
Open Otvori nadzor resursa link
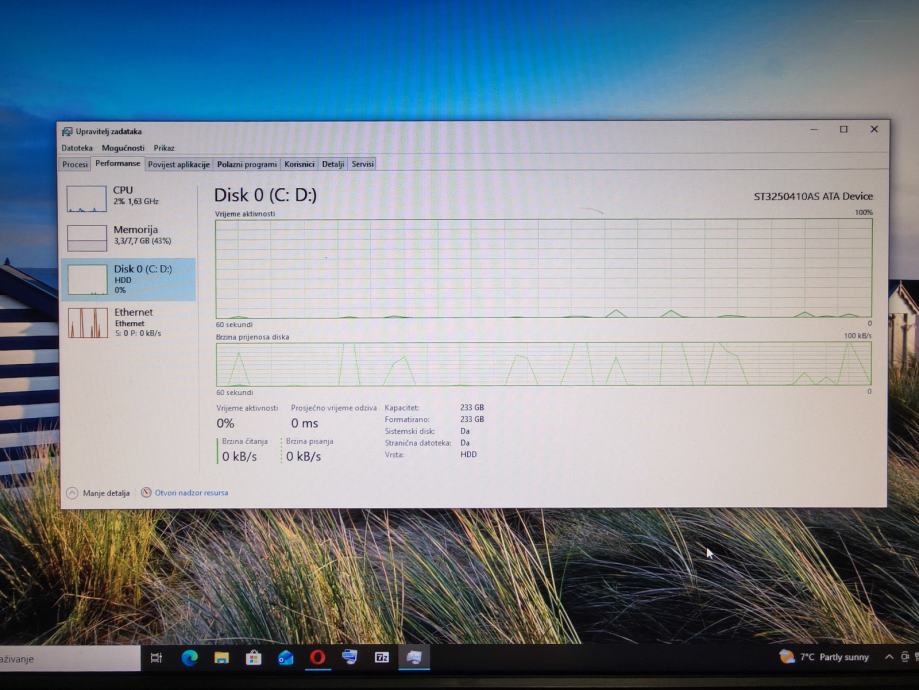(x=185, y=492)
